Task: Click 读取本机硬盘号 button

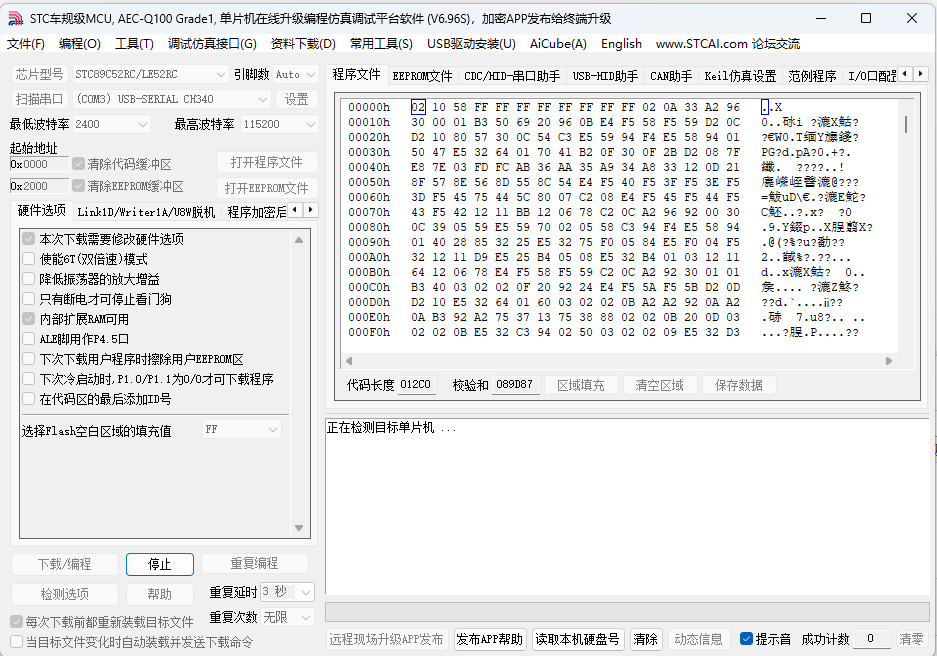Action: pyautogui.click(x=577, y=639)
